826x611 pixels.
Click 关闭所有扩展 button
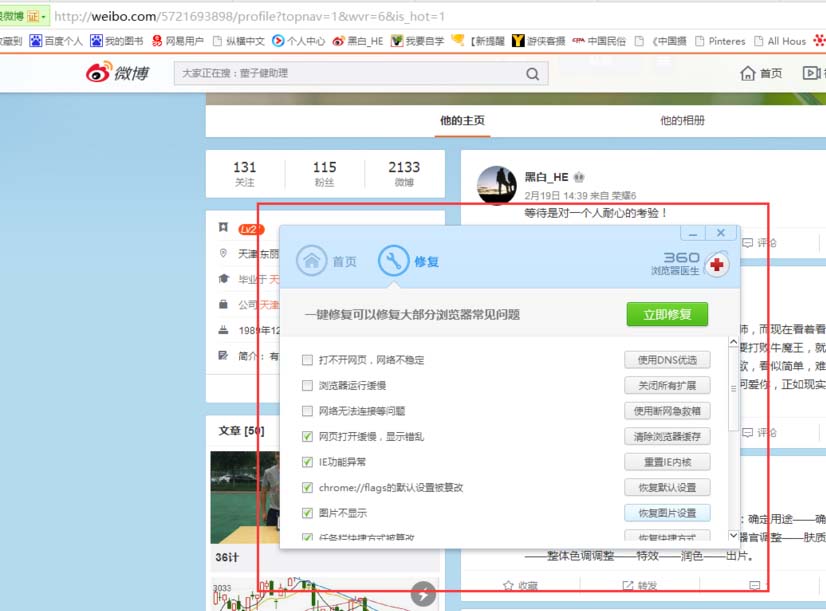pos(667,386)
